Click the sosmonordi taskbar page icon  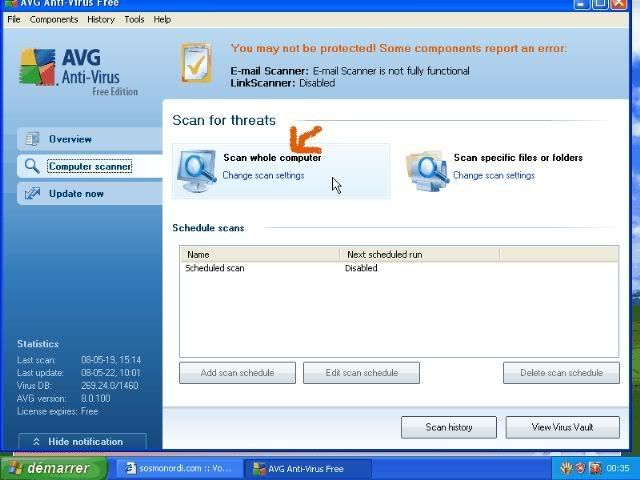click(x=131, y=468)
